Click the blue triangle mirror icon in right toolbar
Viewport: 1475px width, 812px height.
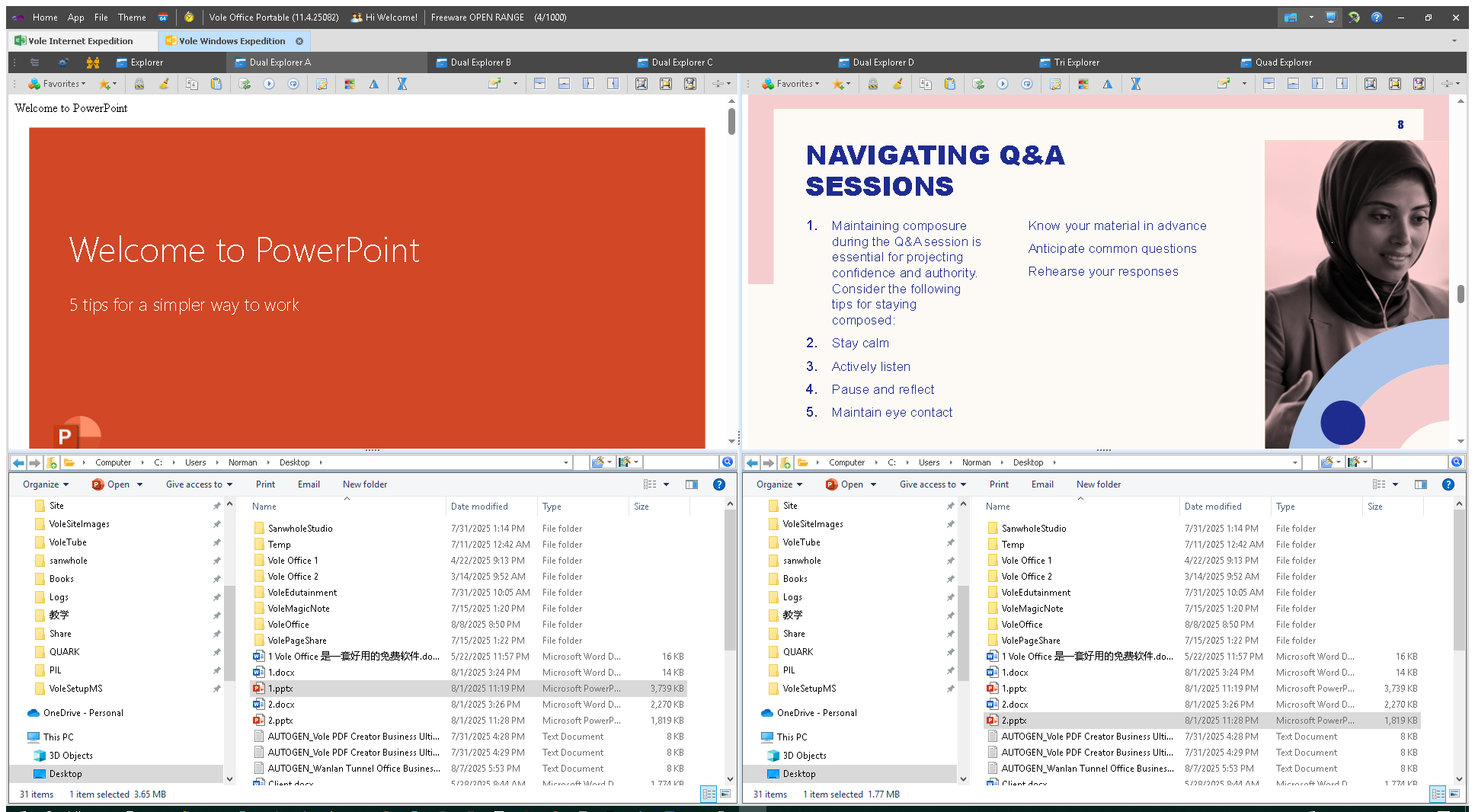pyautogui.click(x=1108, y=84)
